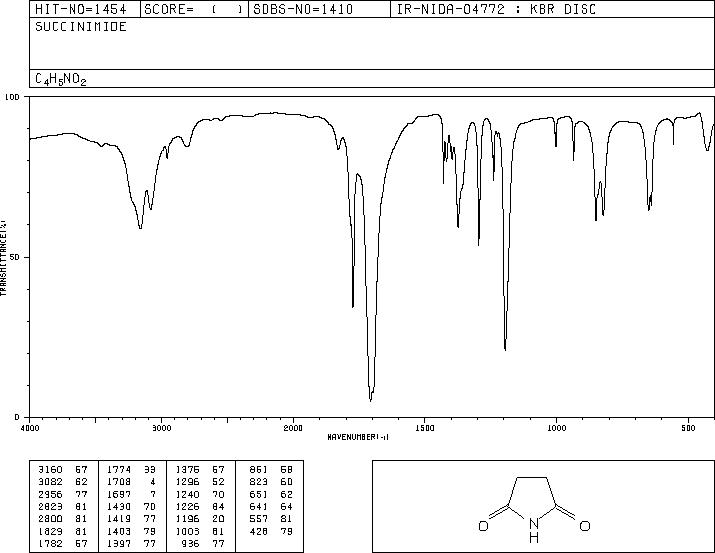This screenshot has height=553, width=715.
Task: Select peak table entry 1003
Action: 200,531
